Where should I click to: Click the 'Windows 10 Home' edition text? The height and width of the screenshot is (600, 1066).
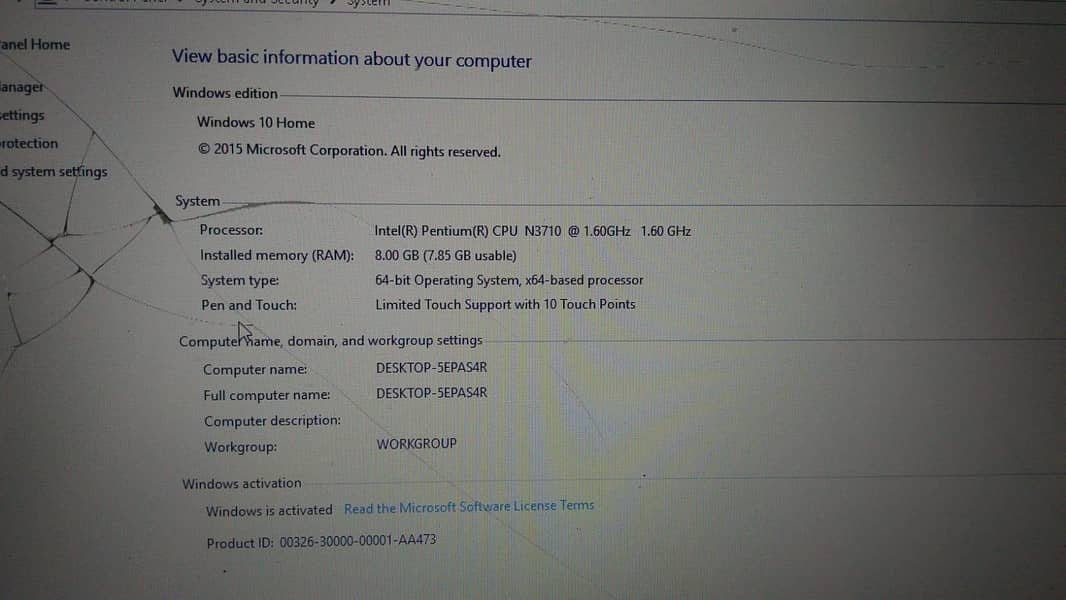click(256, 123)
